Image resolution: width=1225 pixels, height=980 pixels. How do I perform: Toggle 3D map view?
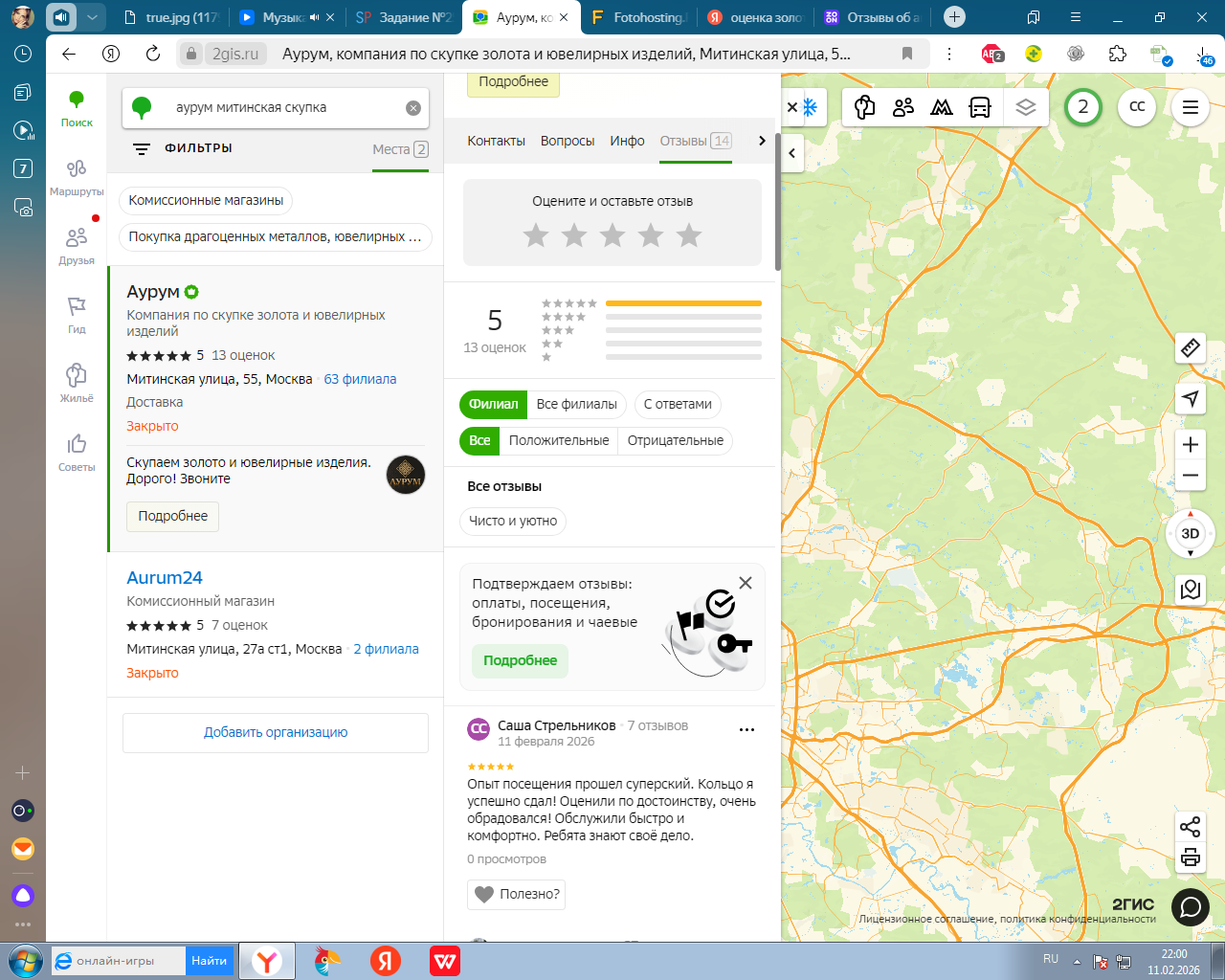[1191, 534]
